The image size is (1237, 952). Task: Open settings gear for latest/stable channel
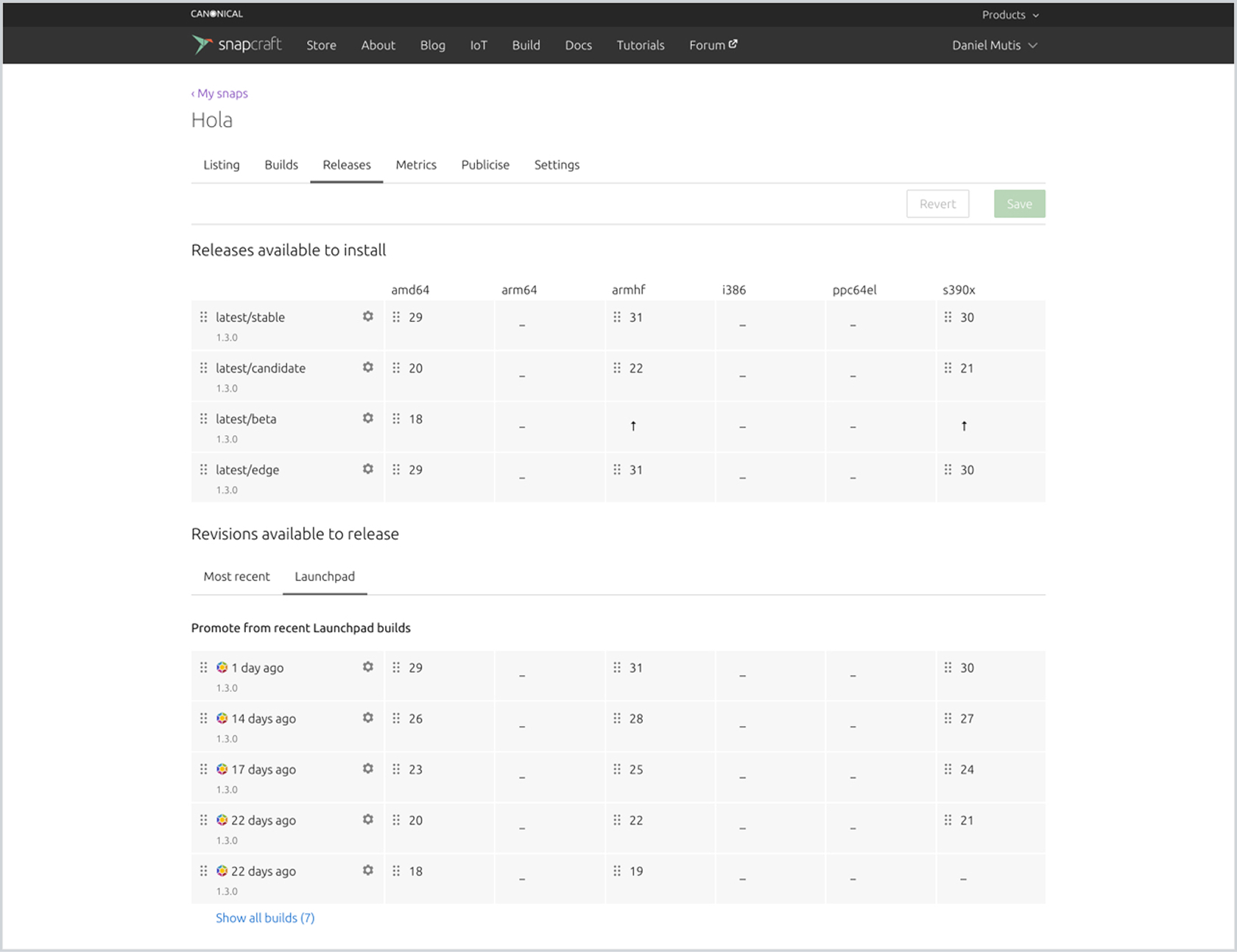coord(367,317)
